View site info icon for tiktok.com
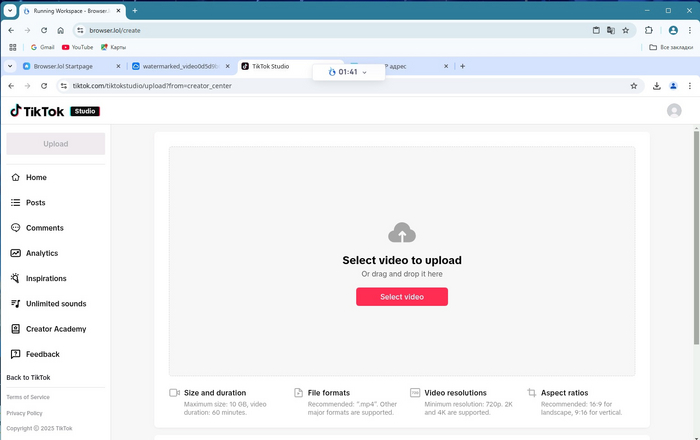Screen dimensions: 700x440 (x=64, y=86)
